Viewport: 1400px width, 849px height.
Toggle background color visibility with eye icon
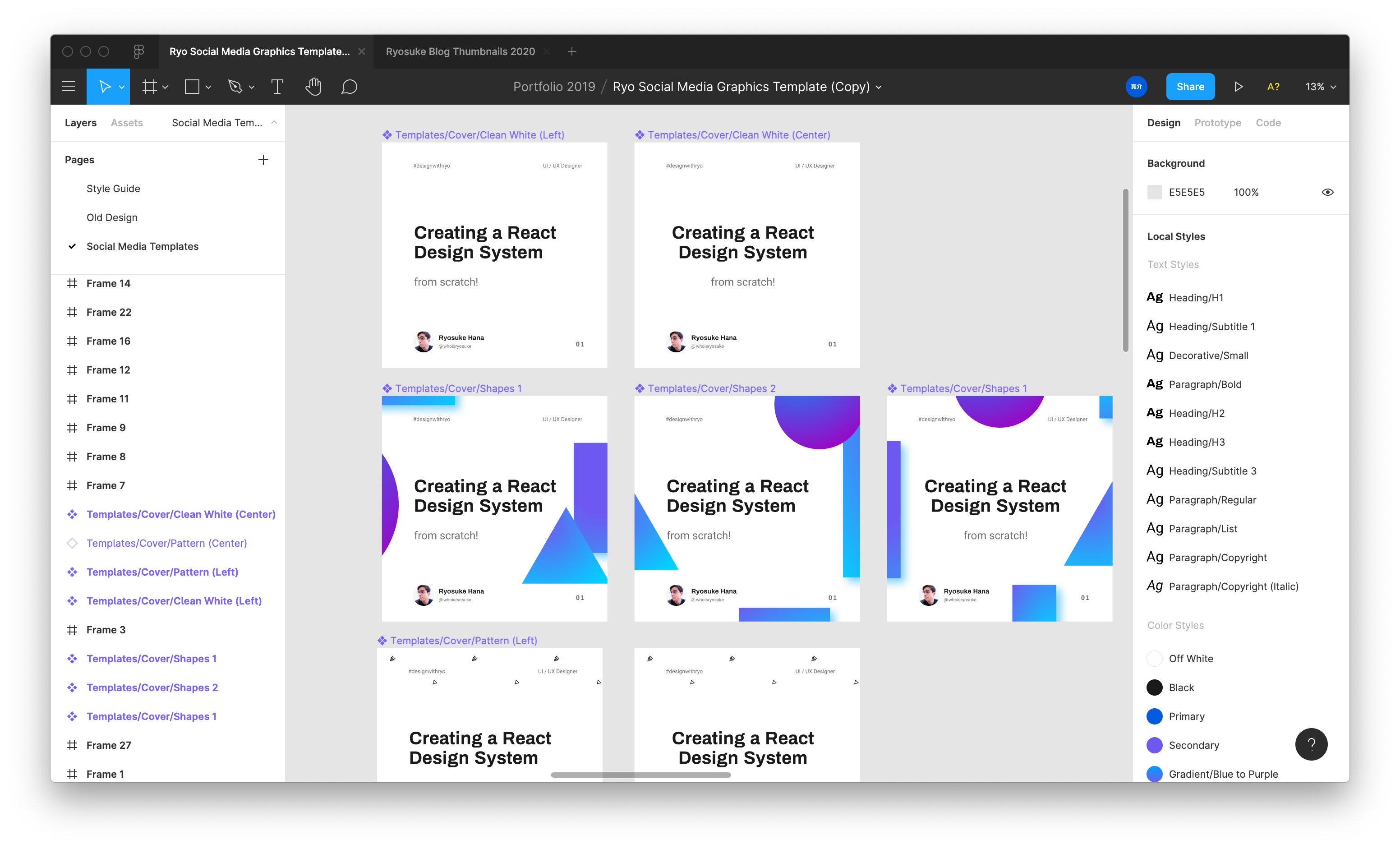tap(1328, 192)
